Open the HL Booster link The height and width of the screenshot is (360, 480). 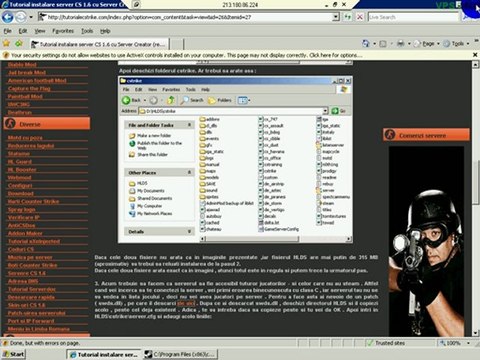(22, 170)
